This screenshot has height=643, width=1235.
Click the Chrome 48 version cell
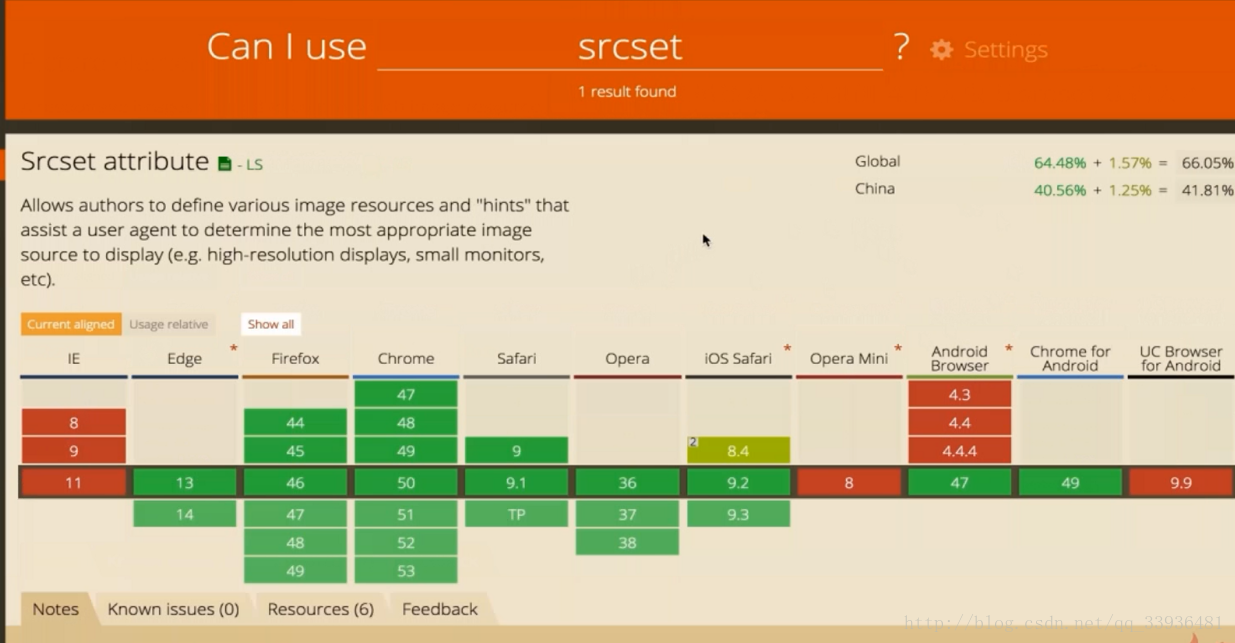(x=406, y=422)
